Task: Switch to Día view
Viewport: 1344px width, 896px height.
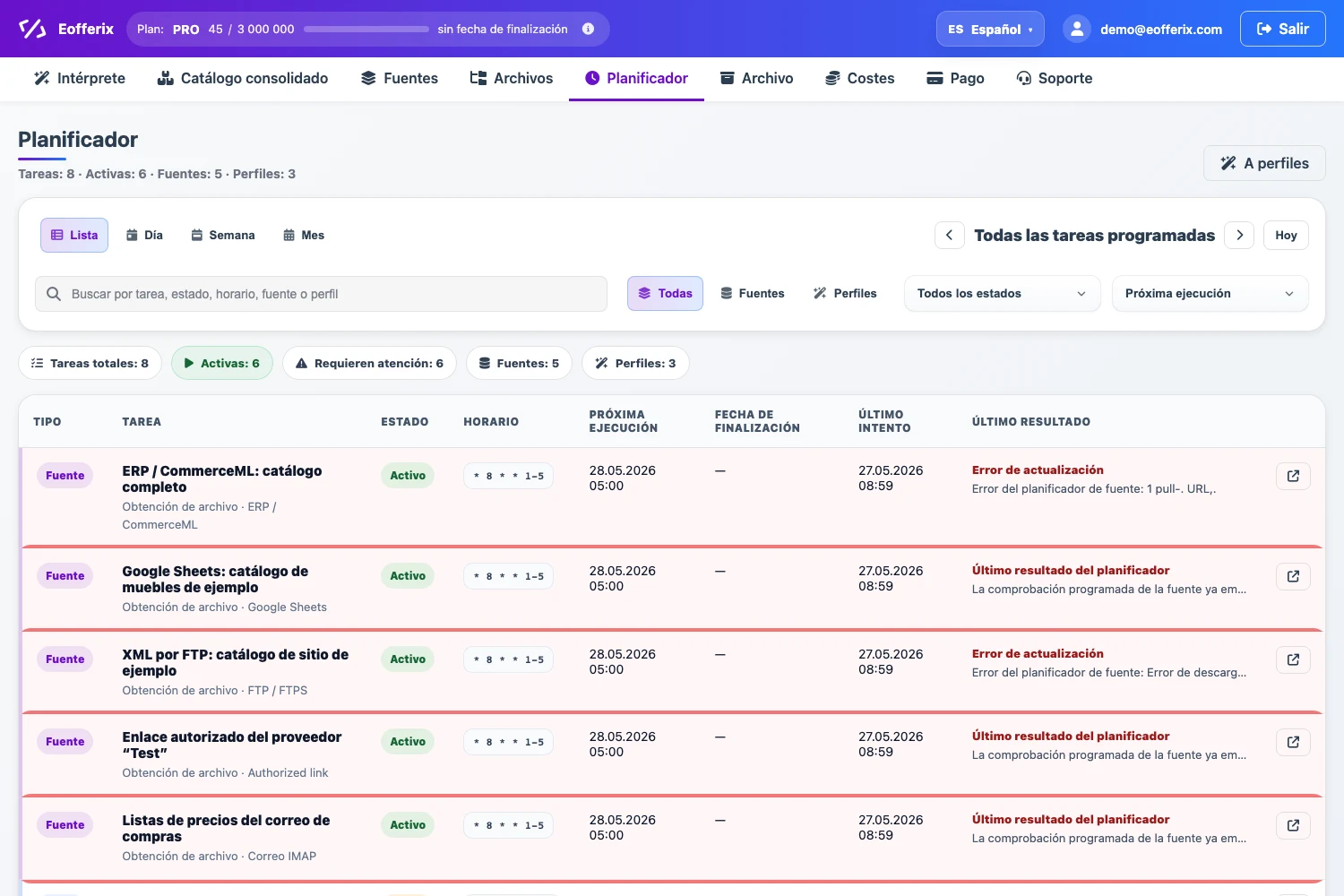Action: [144, 235]
